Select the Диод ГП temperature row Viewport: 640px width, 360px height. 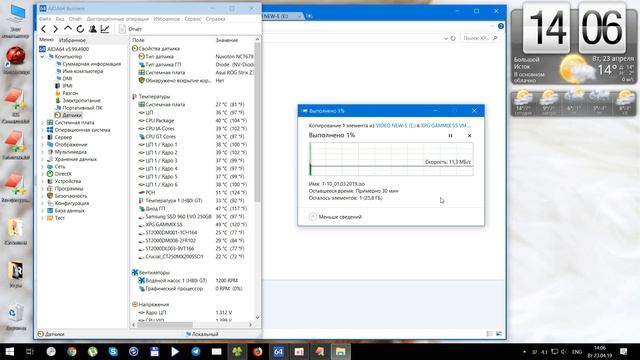[x=192, y=209]
